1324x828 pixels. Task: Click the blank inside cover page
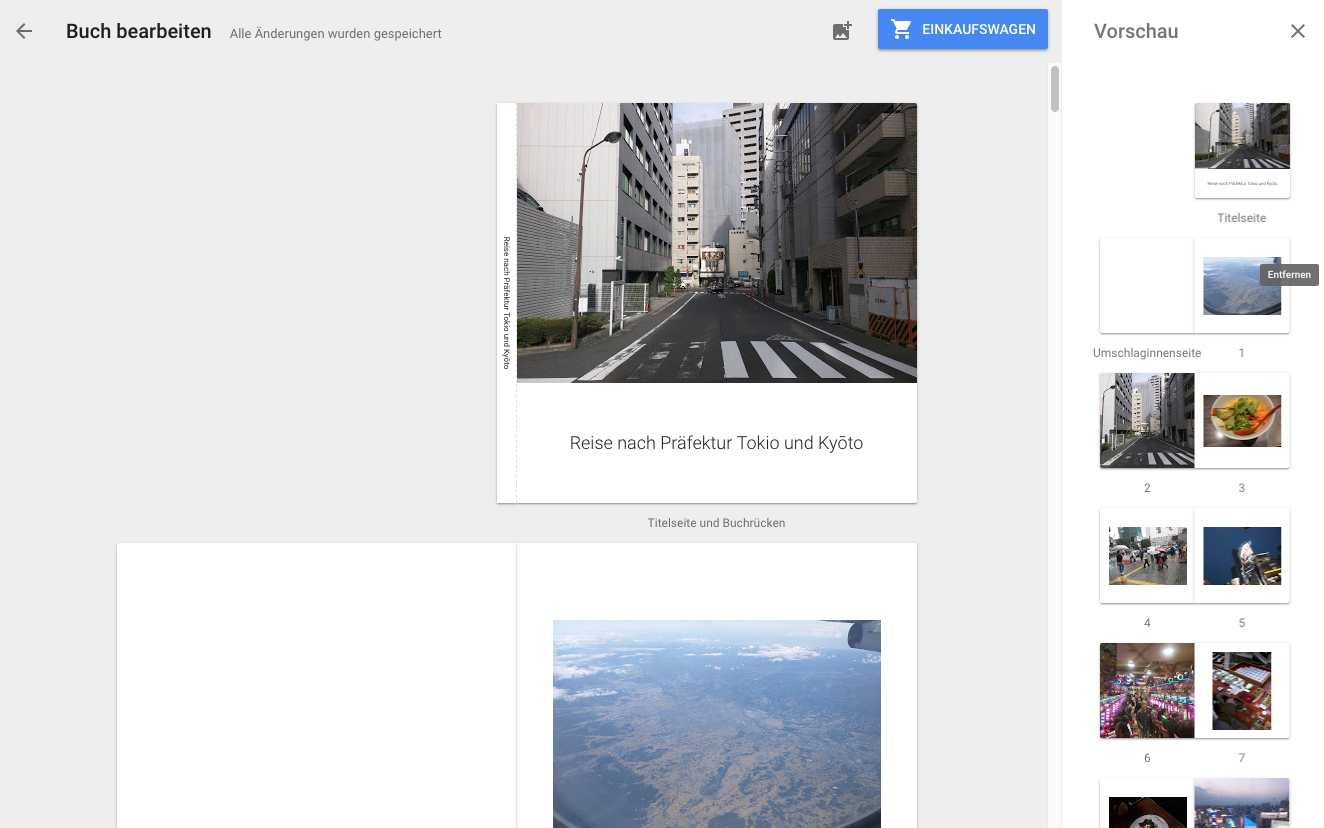point(317,685)
